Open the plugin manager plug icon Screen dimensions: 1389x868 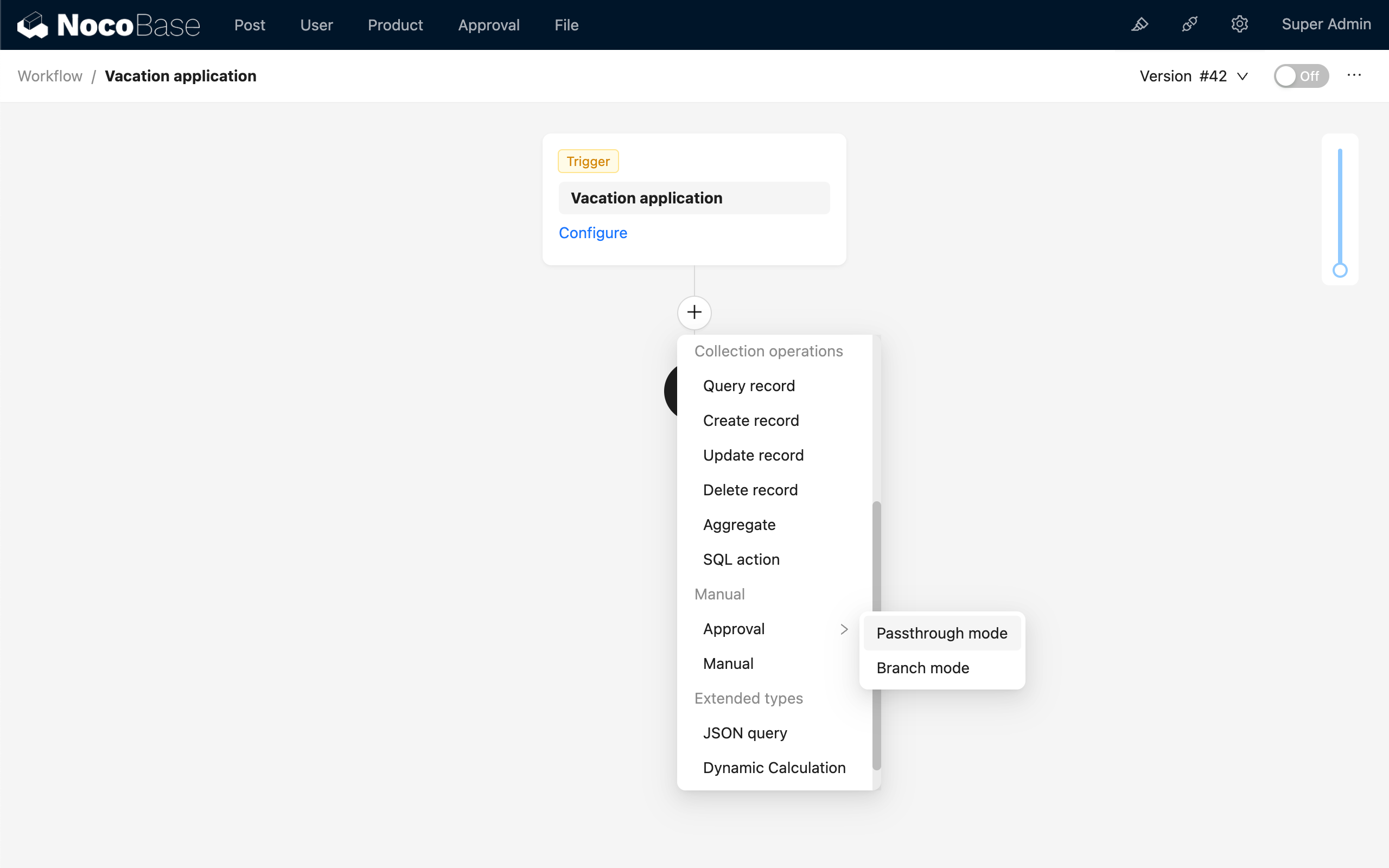(x=1190, y=25)
